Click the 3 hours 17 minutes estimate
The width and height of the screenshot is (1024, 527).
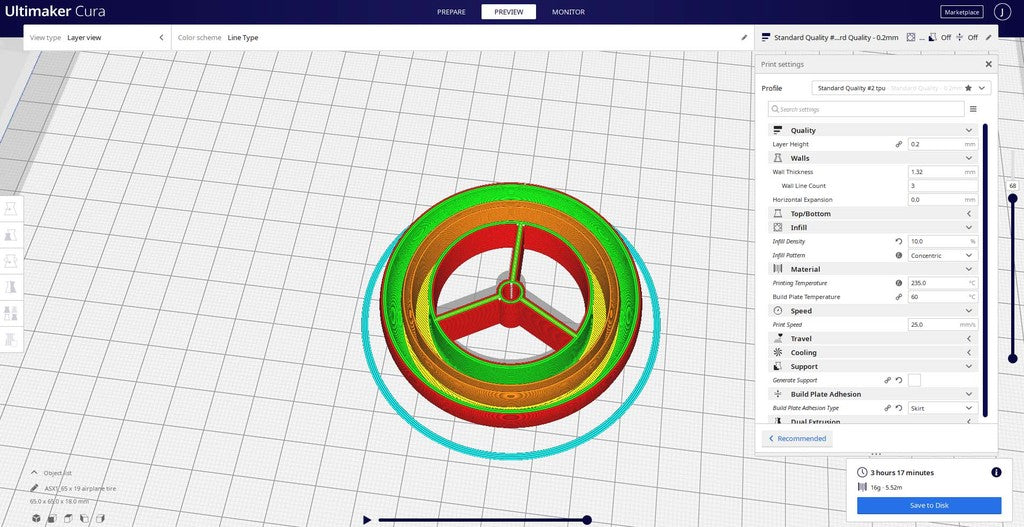(x=902, y=472)
